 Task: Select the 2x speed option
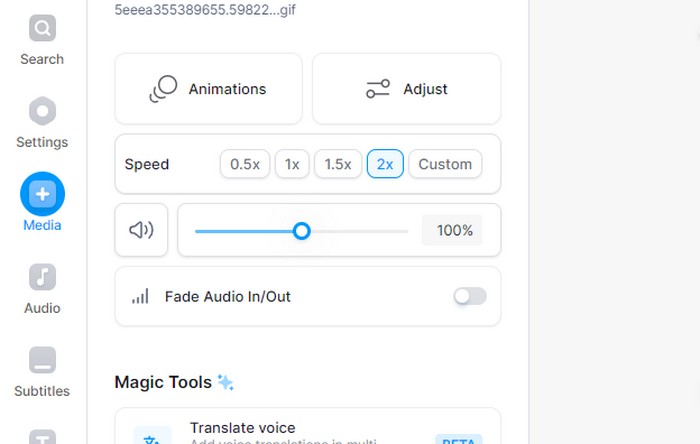tap(385, 164)
